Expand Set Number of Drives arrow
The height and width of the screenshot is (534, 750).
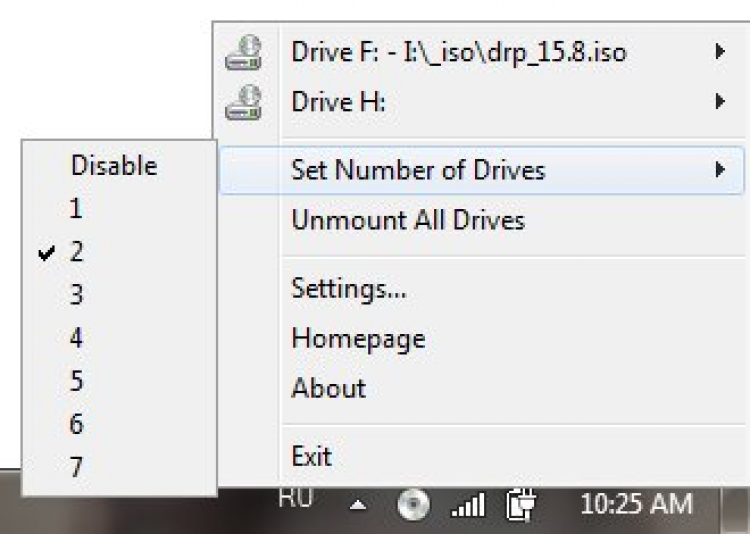tap(719, 169)
